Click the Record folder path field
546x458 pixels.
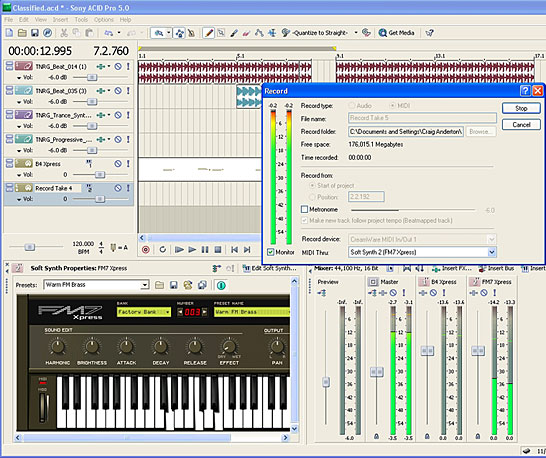406,132
